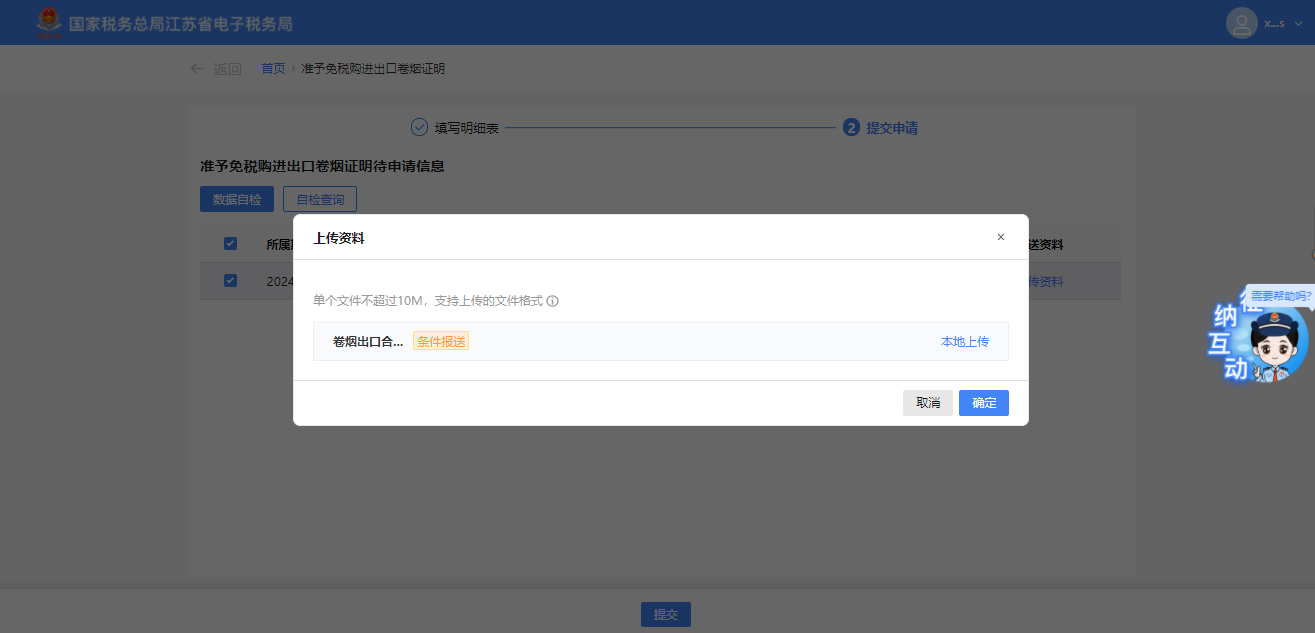Screen dimensions: 1315x633
Task: Click 本地上传 to upload a file
Action: point(964,341)
